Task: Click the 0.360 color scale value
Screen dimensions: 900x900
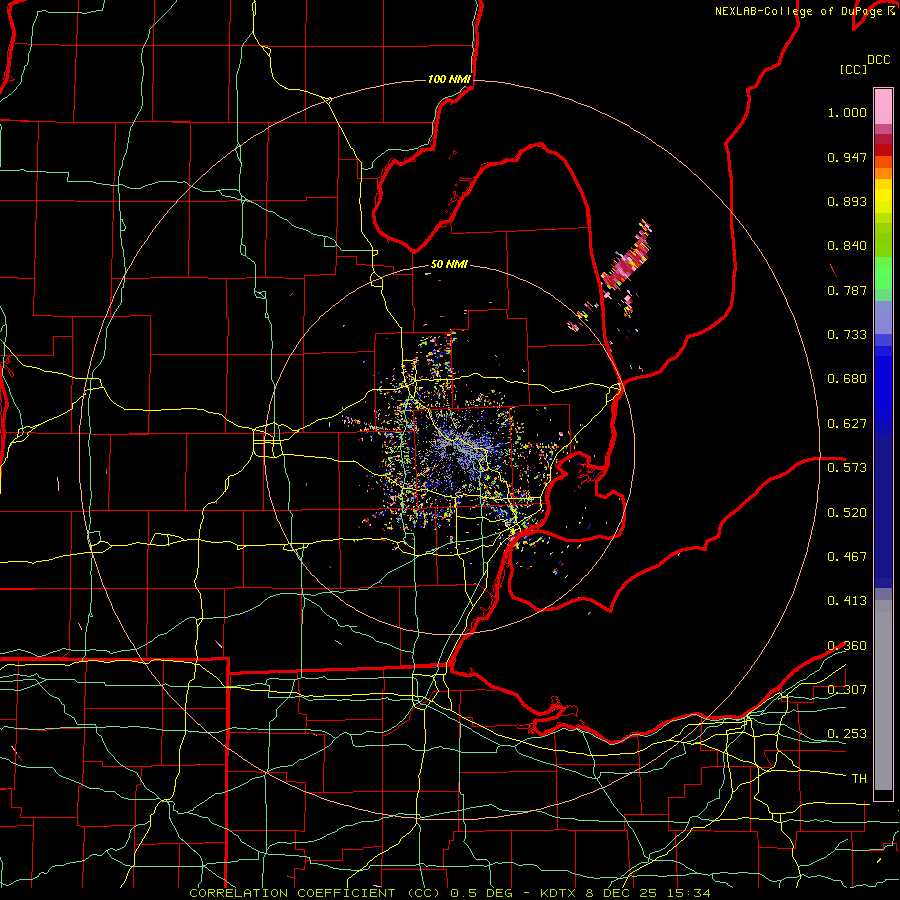Action: click(847, 646)
